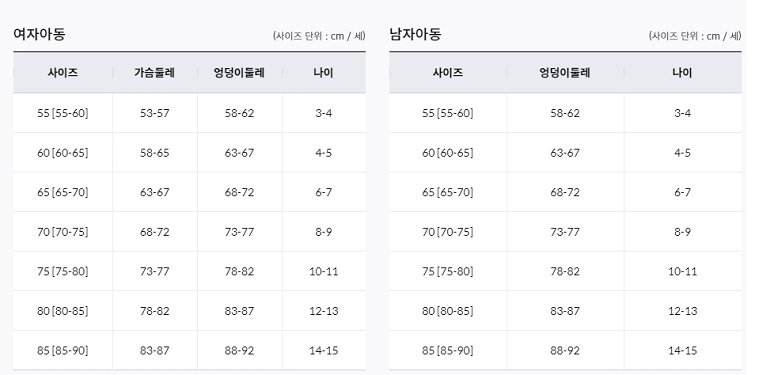Select boys' size 75 [75-80] cell
This screenshot has width=759, height=375.
448,271
